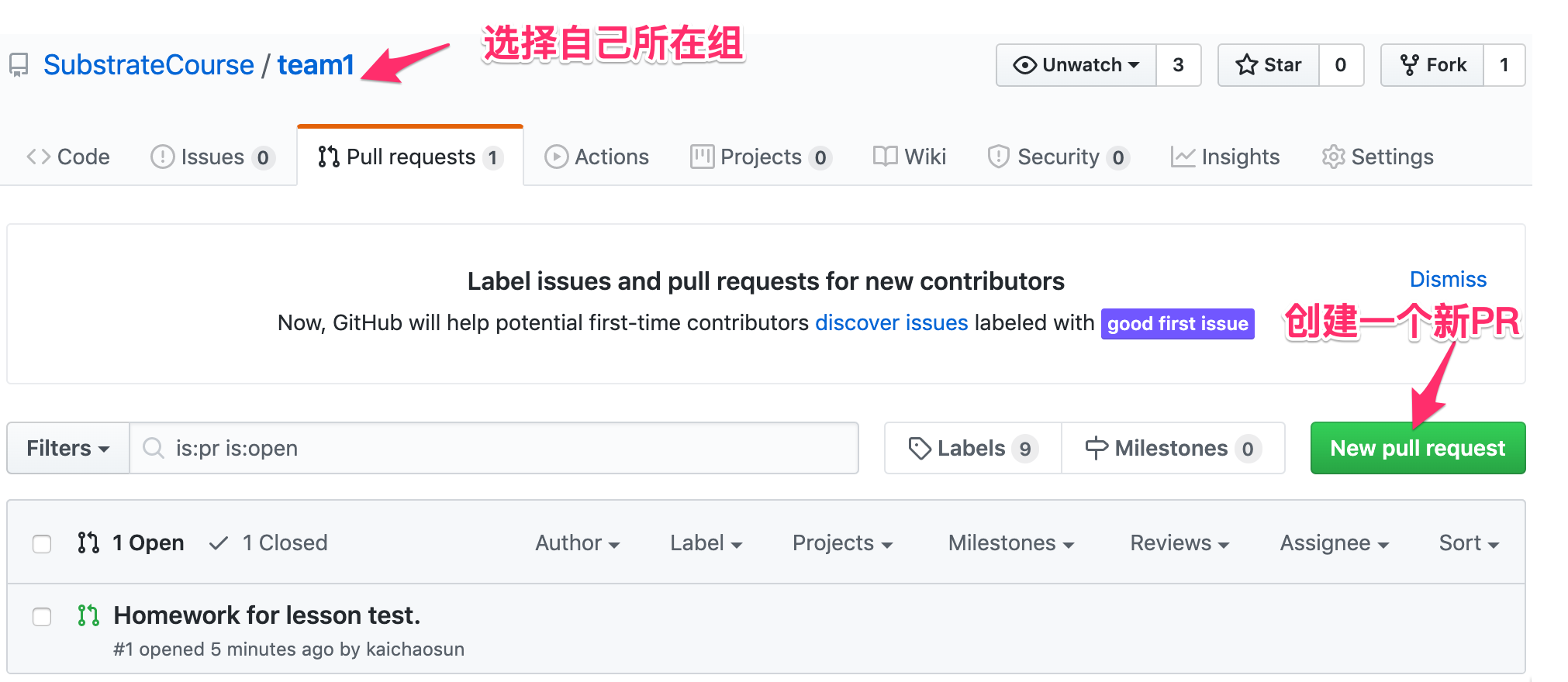Click the good first issue purple label
Image resolution: width=1568 pixels, height=682 pixels.
[1177, 323]
